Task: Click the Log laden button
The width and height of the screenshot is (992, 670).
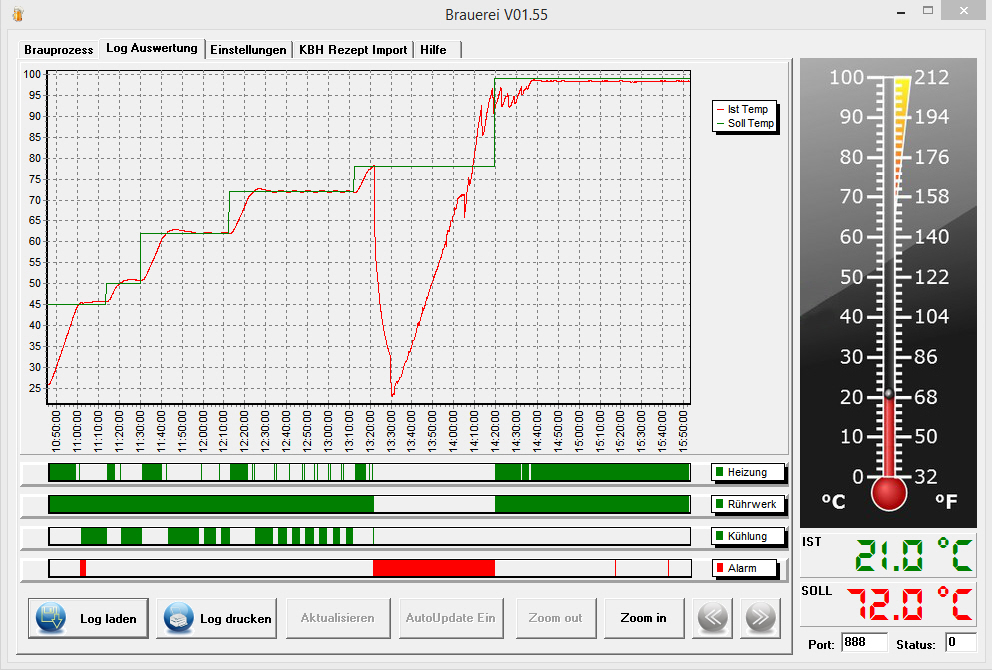Action: coord(89,618)
